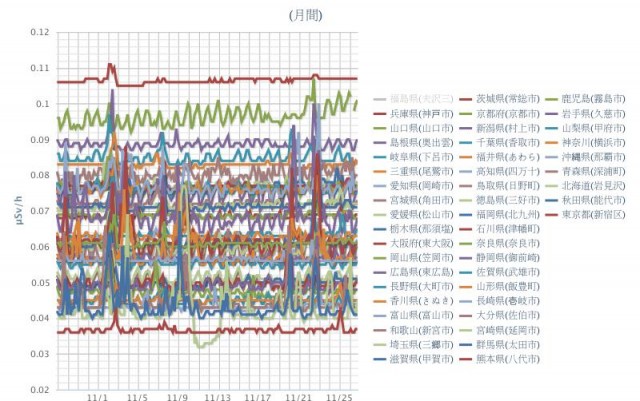
Task: Select the 香川県(さぬき) legend entry
Action: (413, 301)
